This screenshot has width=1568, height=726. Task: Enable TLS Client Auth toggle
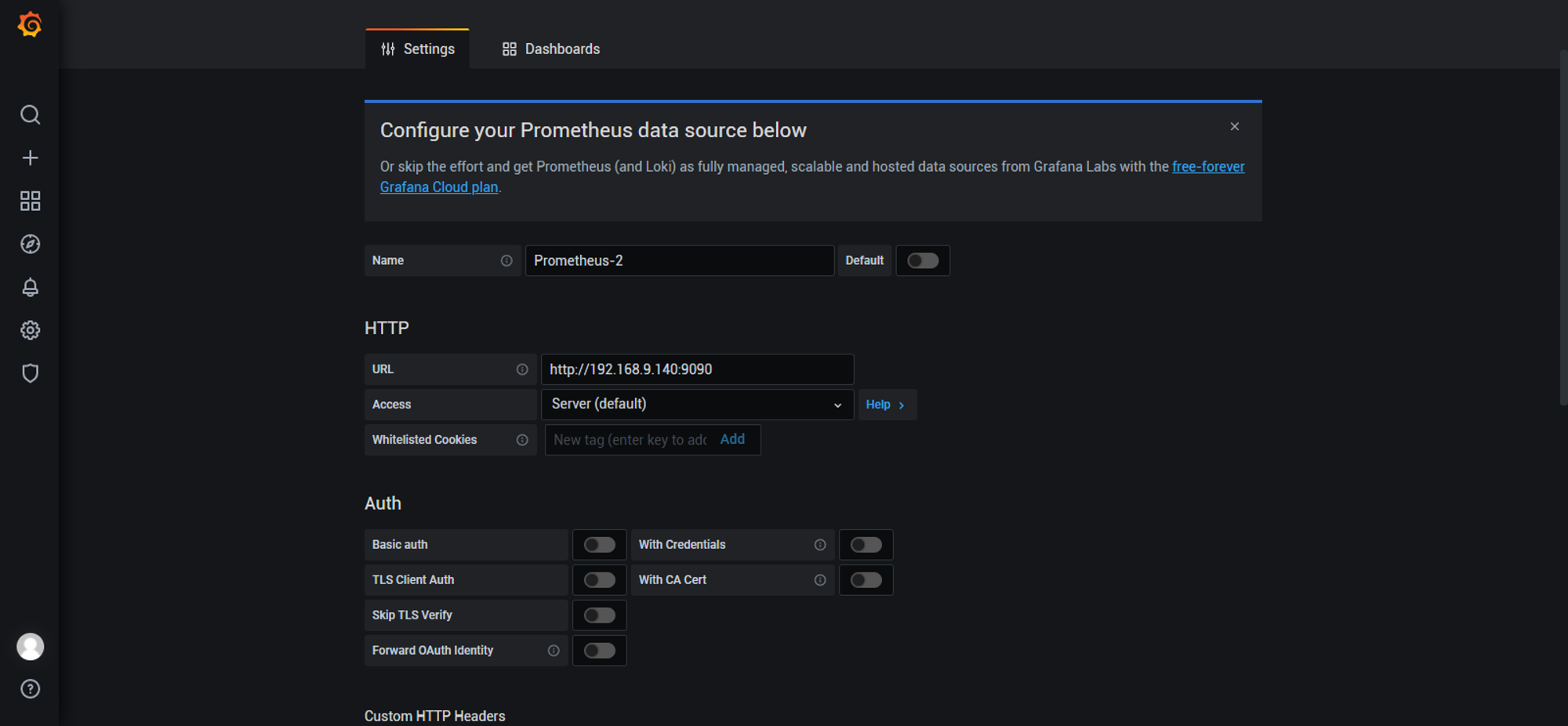pos(600,580)
